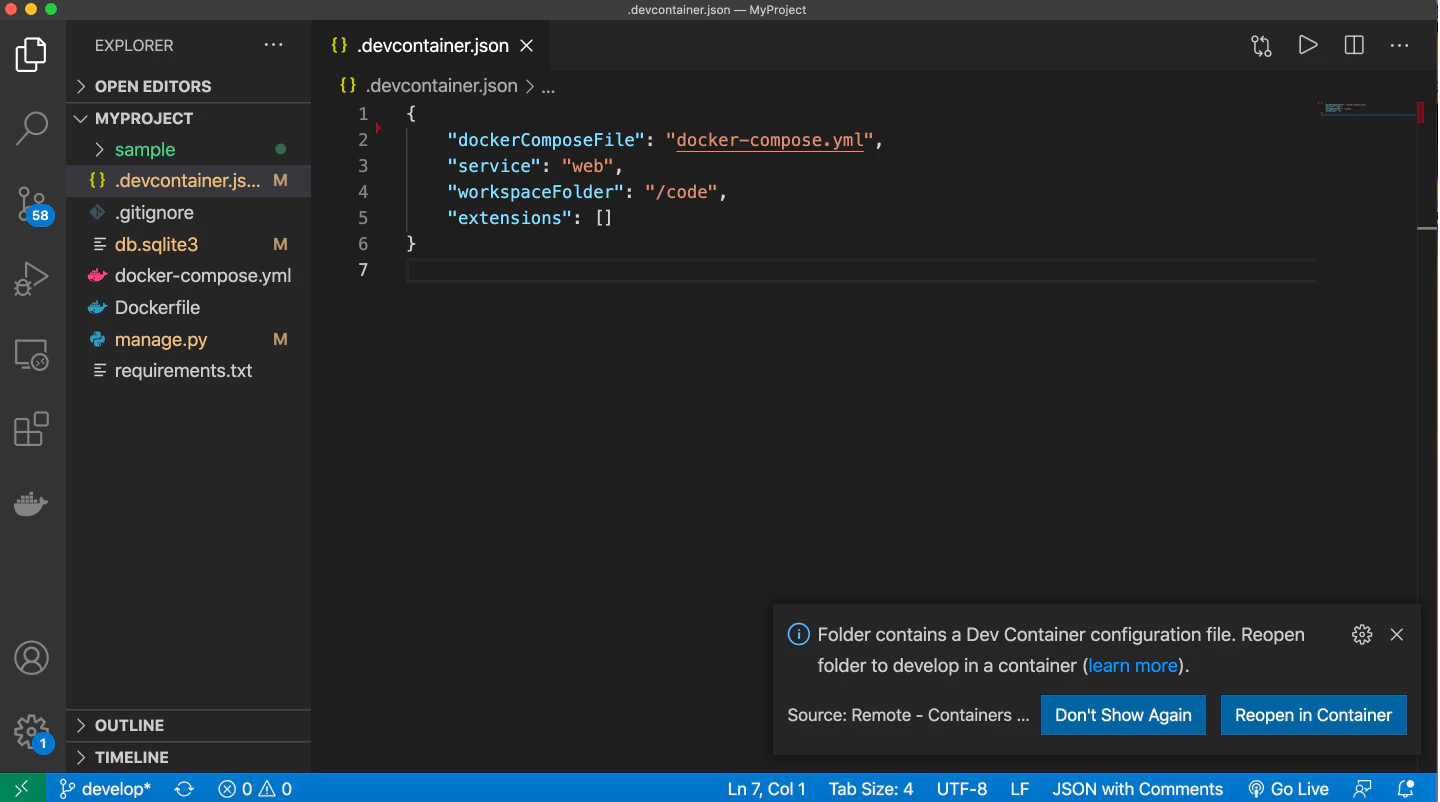The height and width of the screenshot is (802, 1440).
Task: Click the feedback icon in the status bar
Action: point(1362,789)
